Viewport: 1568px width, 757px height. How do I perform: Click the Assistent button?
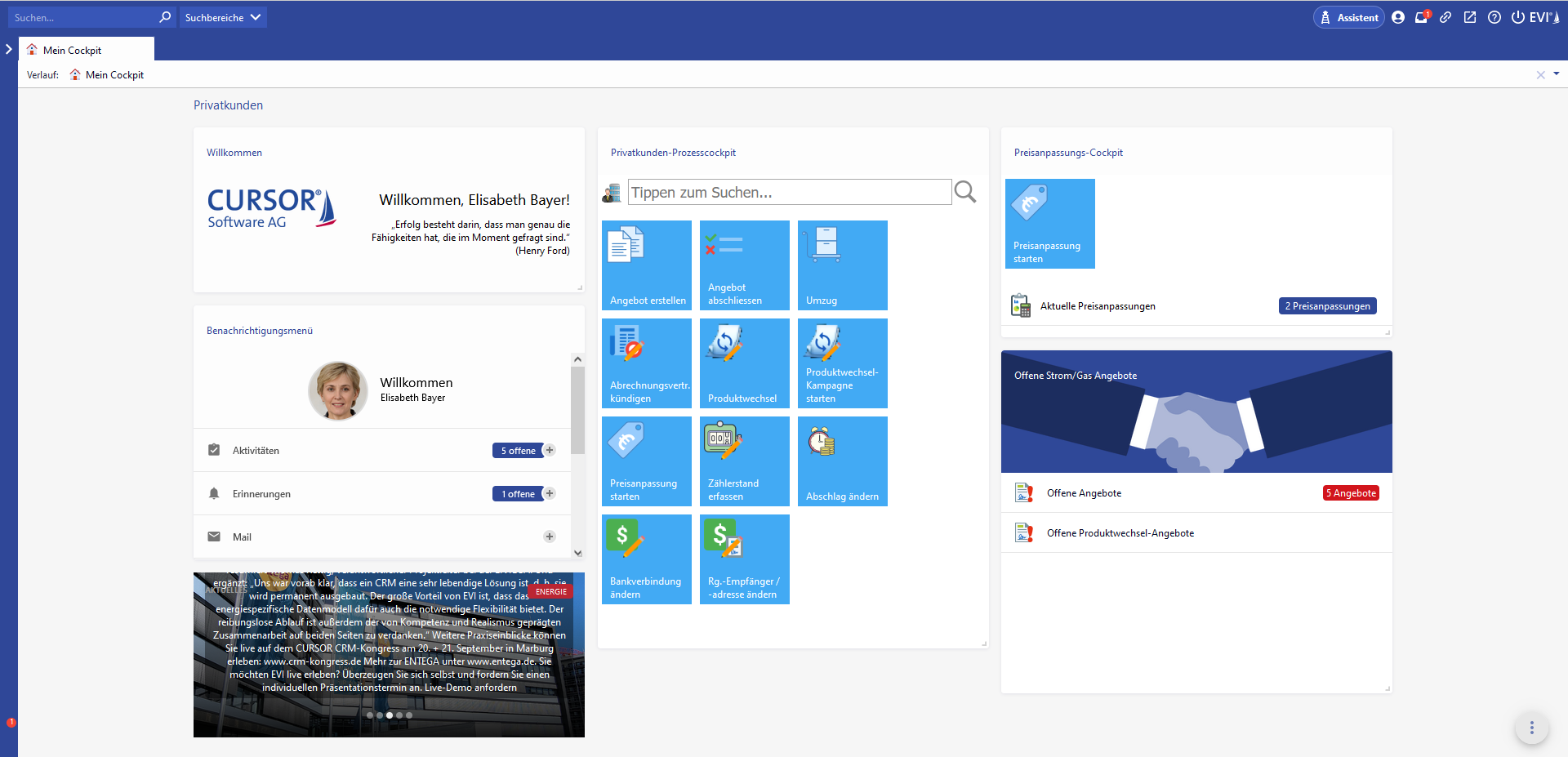[x=1348, y=17]
